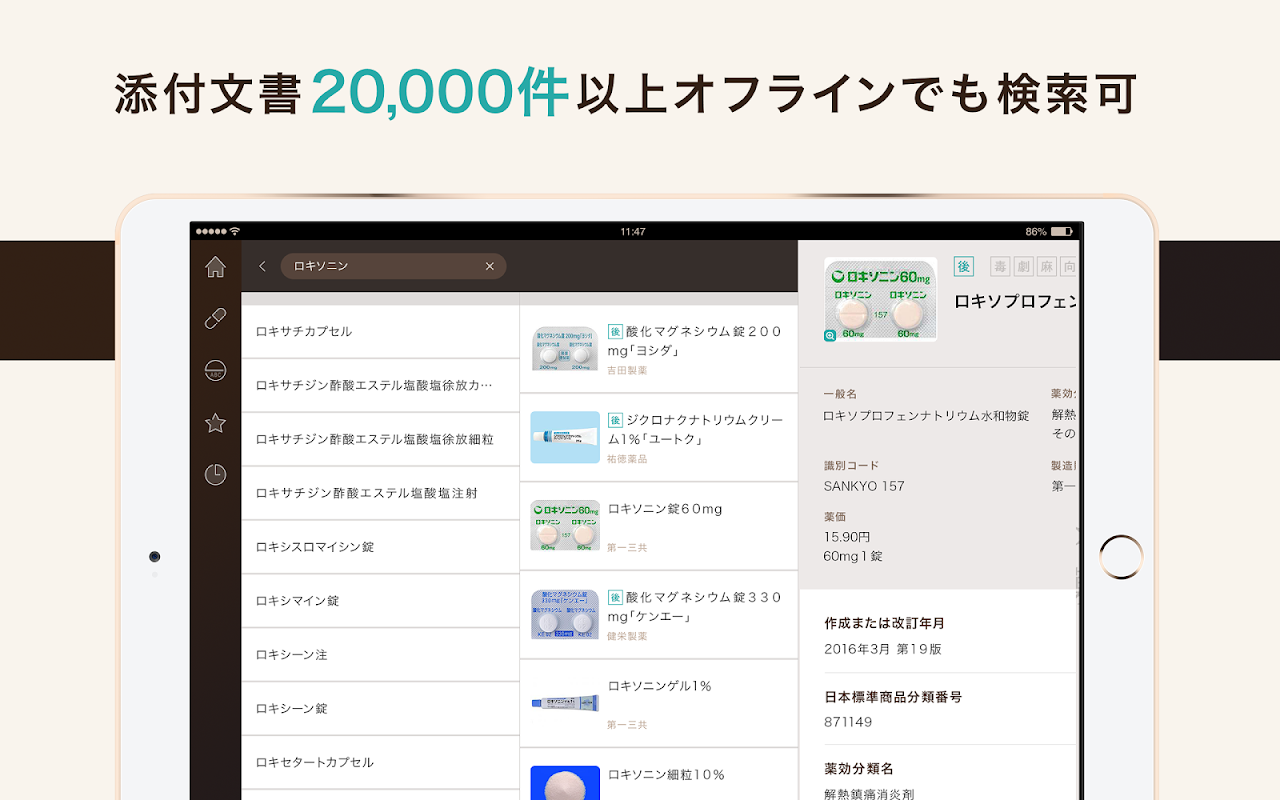Image resolution: width=1280 pixels, height=800 pixels.
Task: Tap the ロキソニン錠60mg result thumbnail
Action: (565, 526)
